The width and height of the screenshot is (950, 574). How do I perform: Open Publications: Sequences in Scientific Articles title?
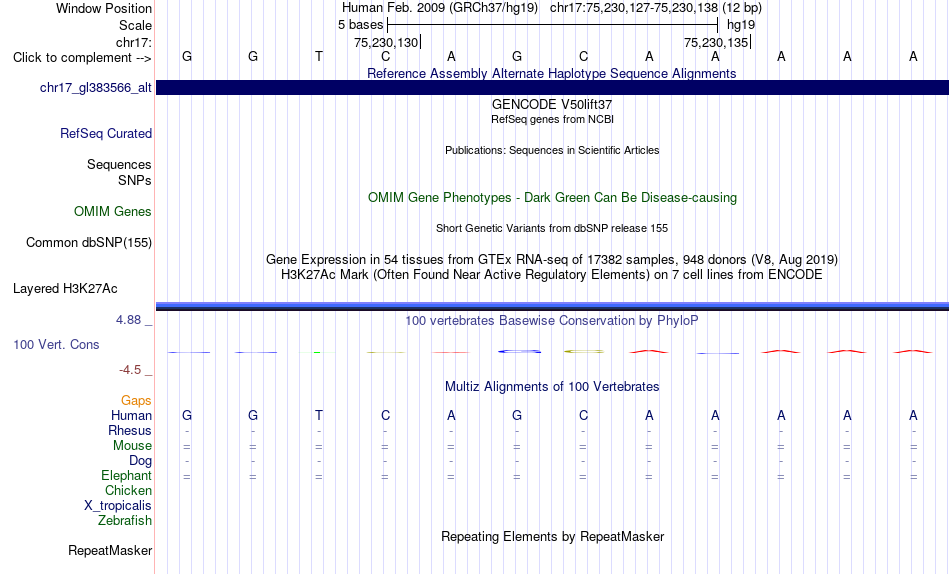552,150
